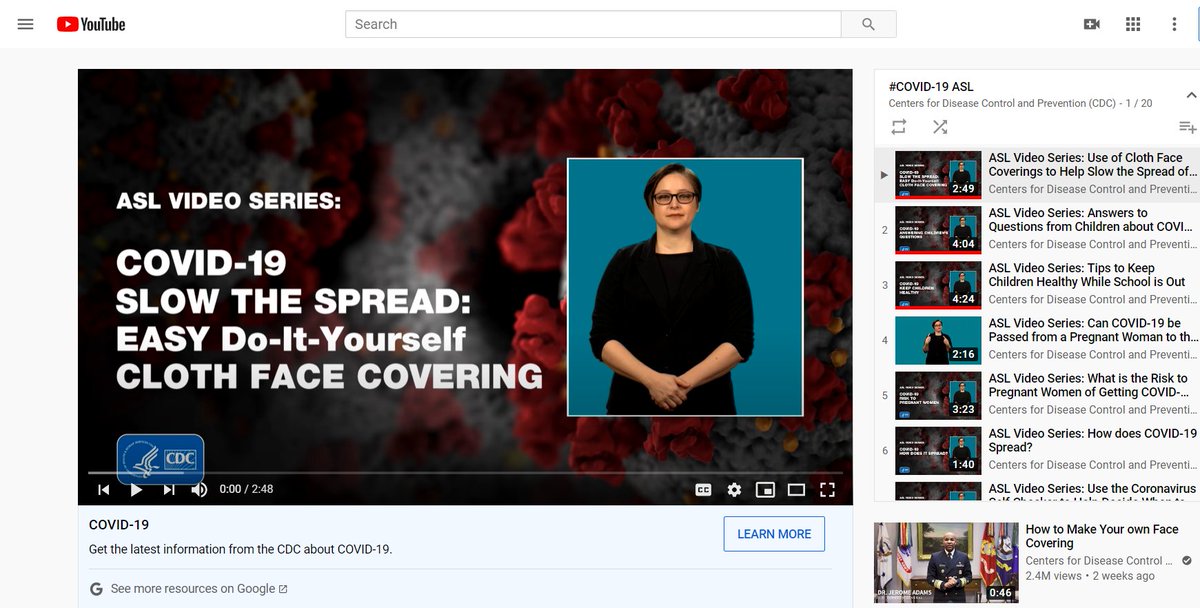Select What is the Risk to Pregnant Women video
The image size is (1200, 608).
pyautogui.click(x=1037, y=395)
